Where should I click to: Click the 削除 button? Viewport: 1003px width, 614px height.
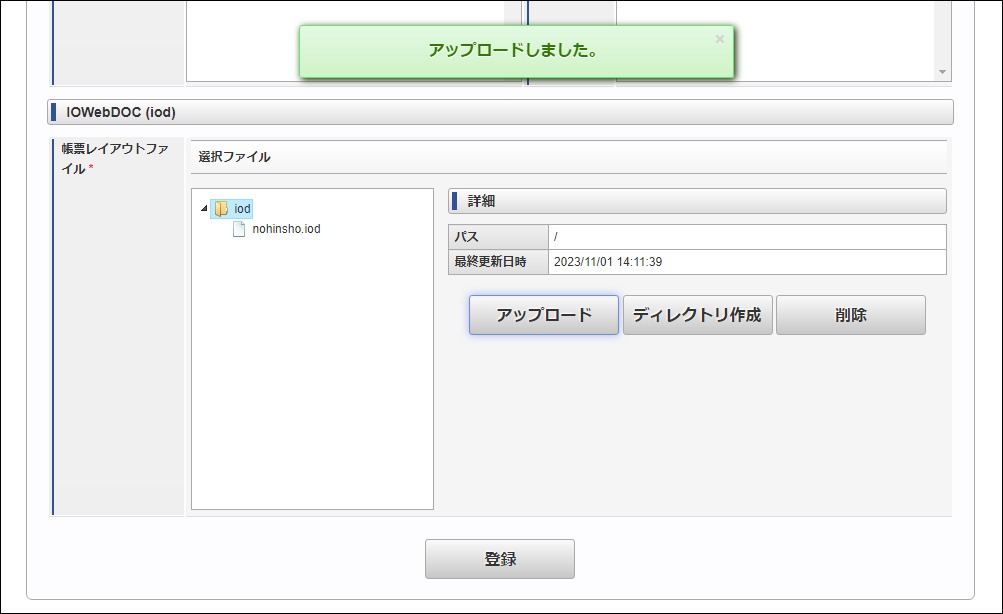(x=851, y=315)
